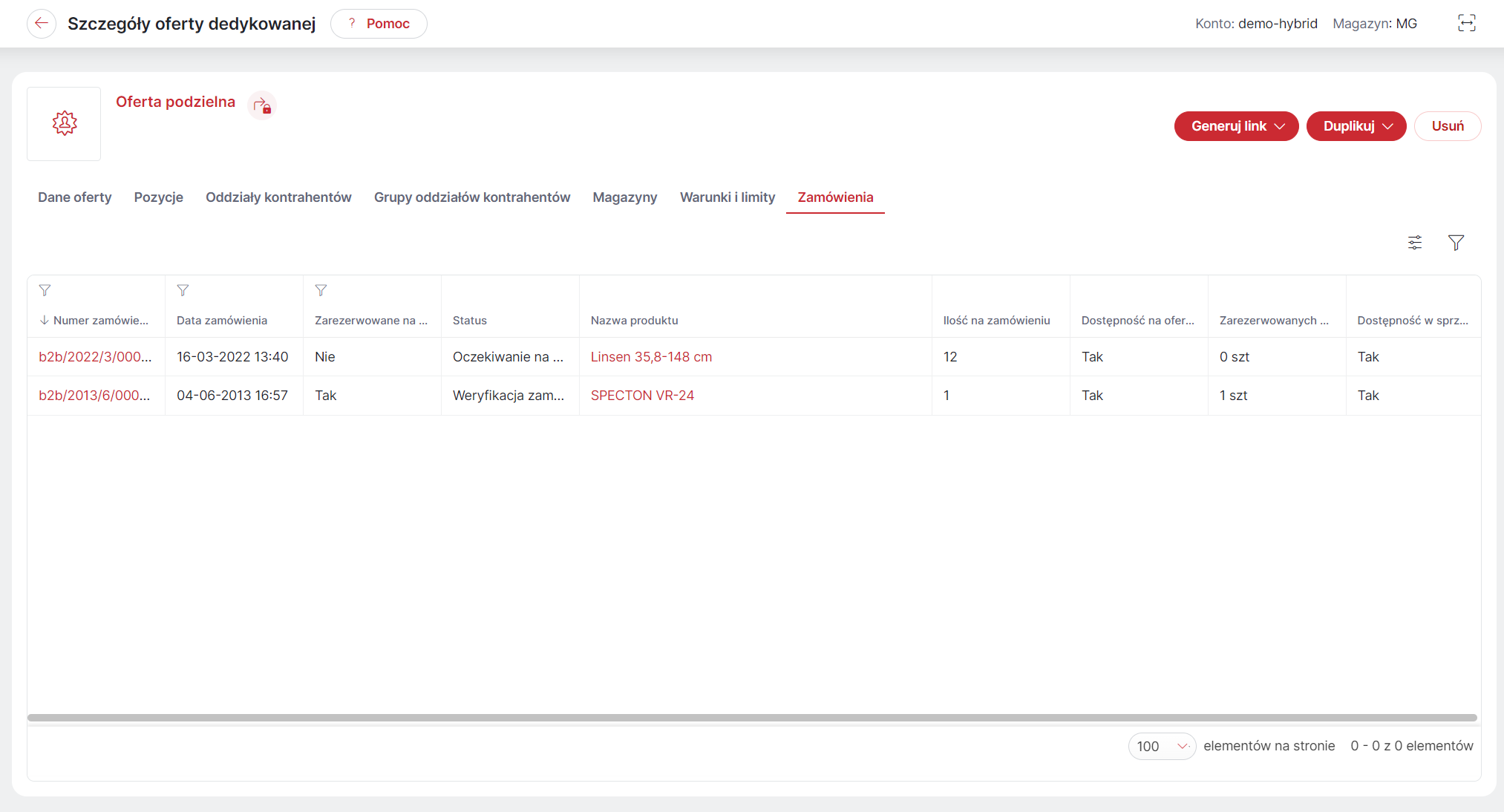Click date cell 04-06-2013 16:57
Screen dimensions: 1504x812
point(232,396)
